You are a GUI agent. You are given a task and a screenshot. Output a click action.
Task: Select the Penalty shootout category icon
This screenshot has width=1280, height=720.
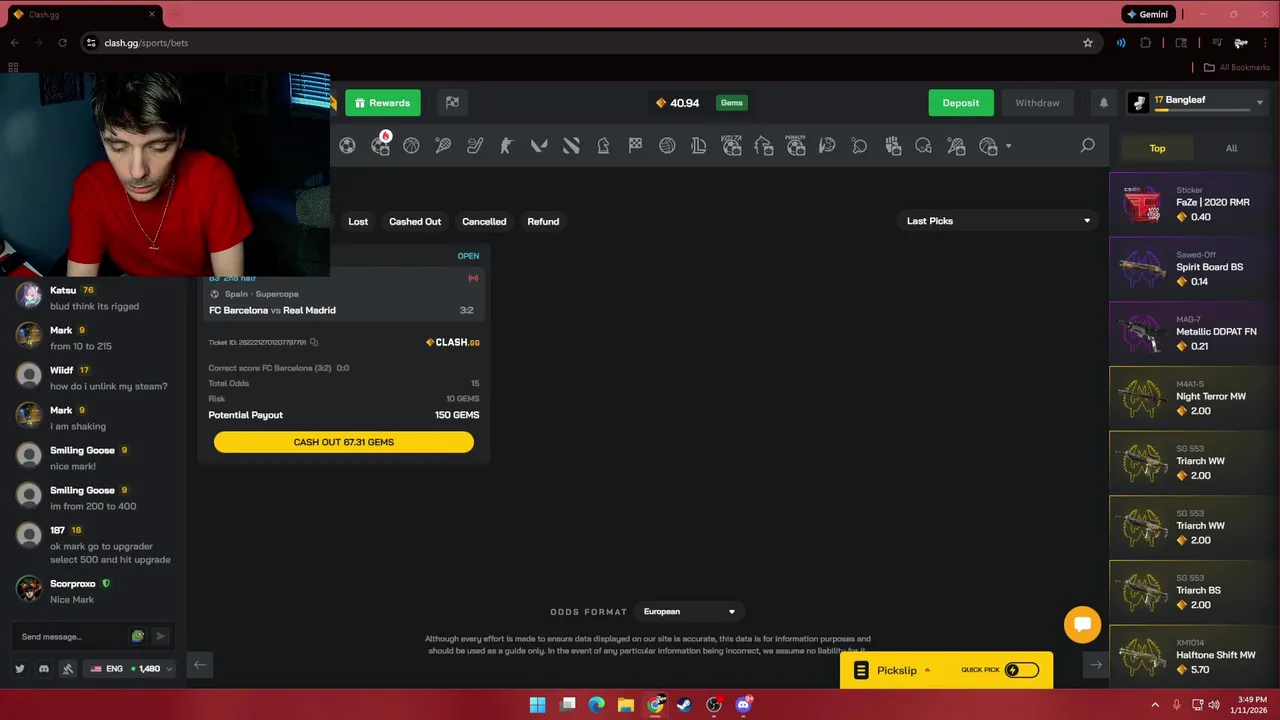coord(795,146)
